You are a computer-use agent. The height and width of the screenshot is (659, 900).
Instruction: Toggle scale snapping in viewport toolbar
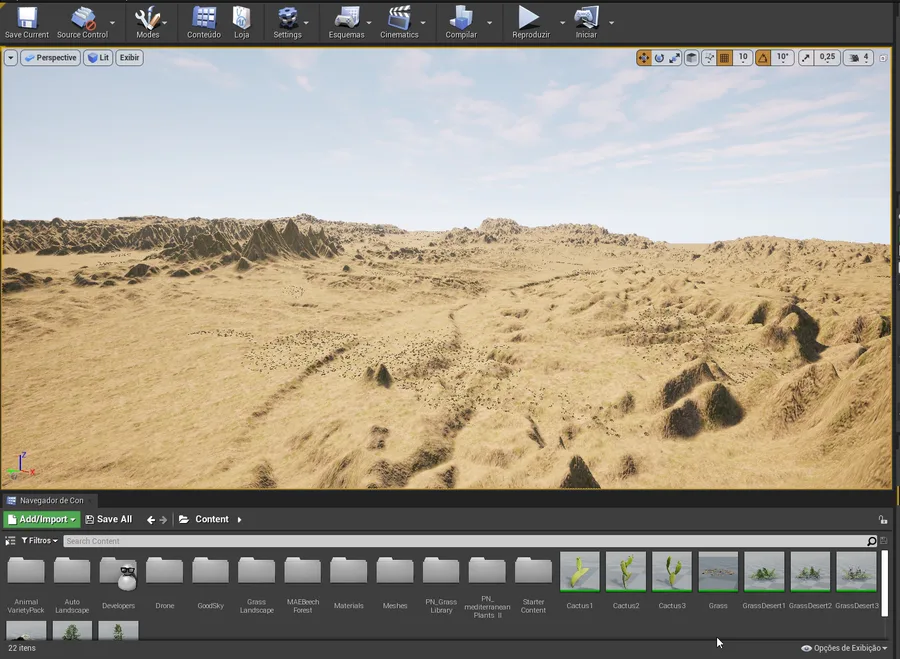tap(806, 58)
